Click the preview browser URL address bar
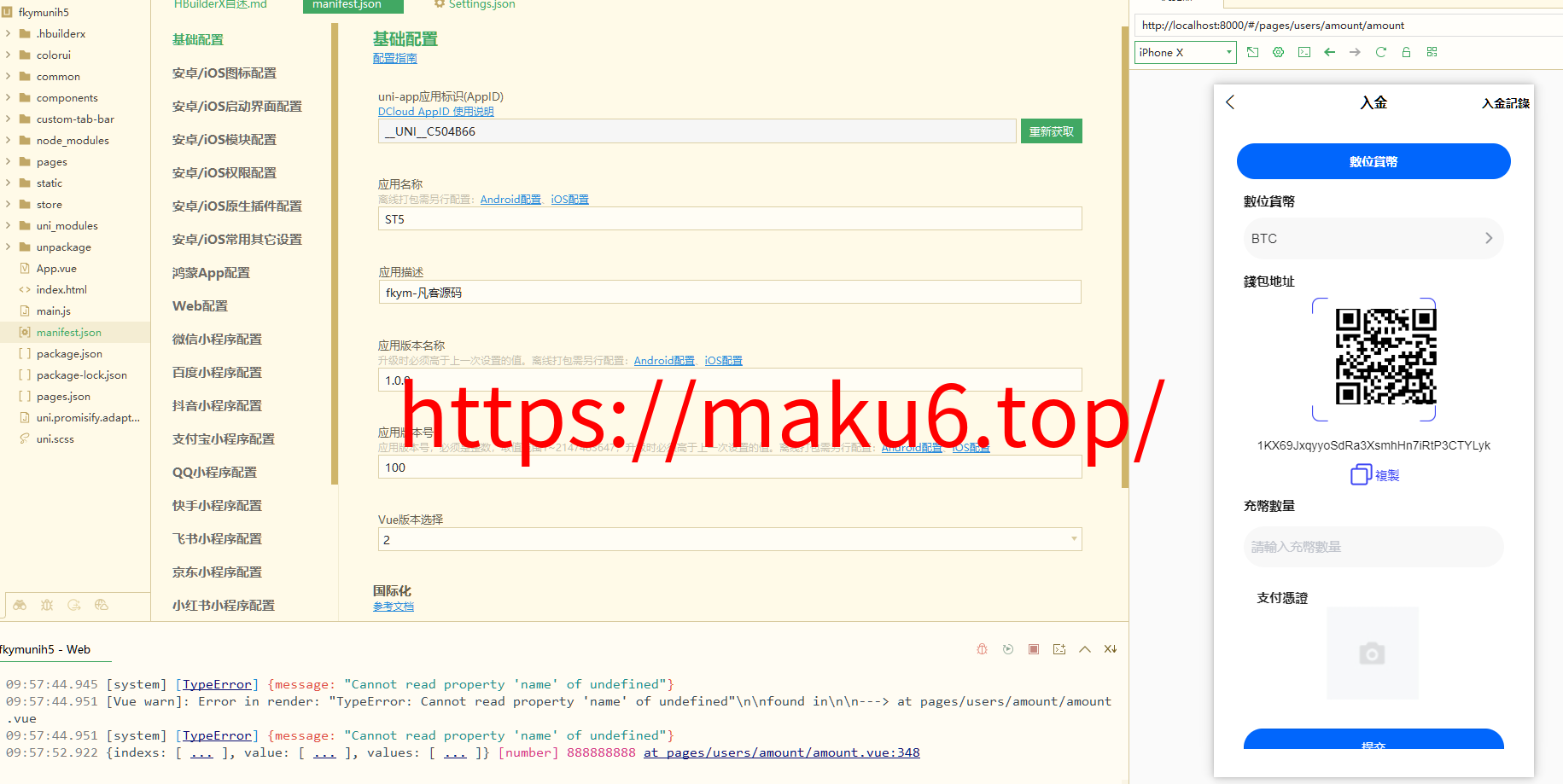Screen dimensions: 1563x784 (1349, 26)
